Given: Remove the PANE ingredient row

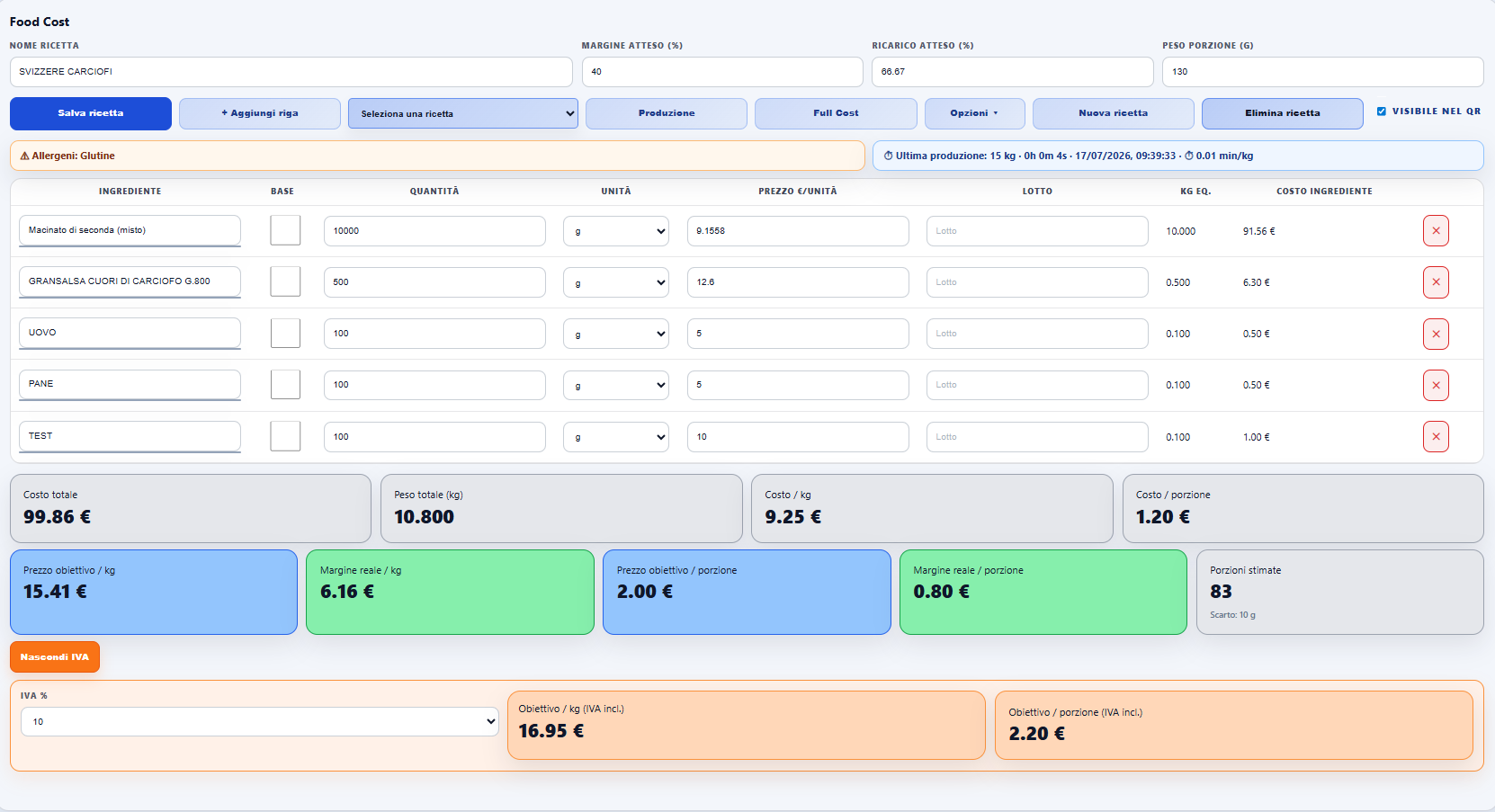Looking at the screenshot, I should (1436, 385).
